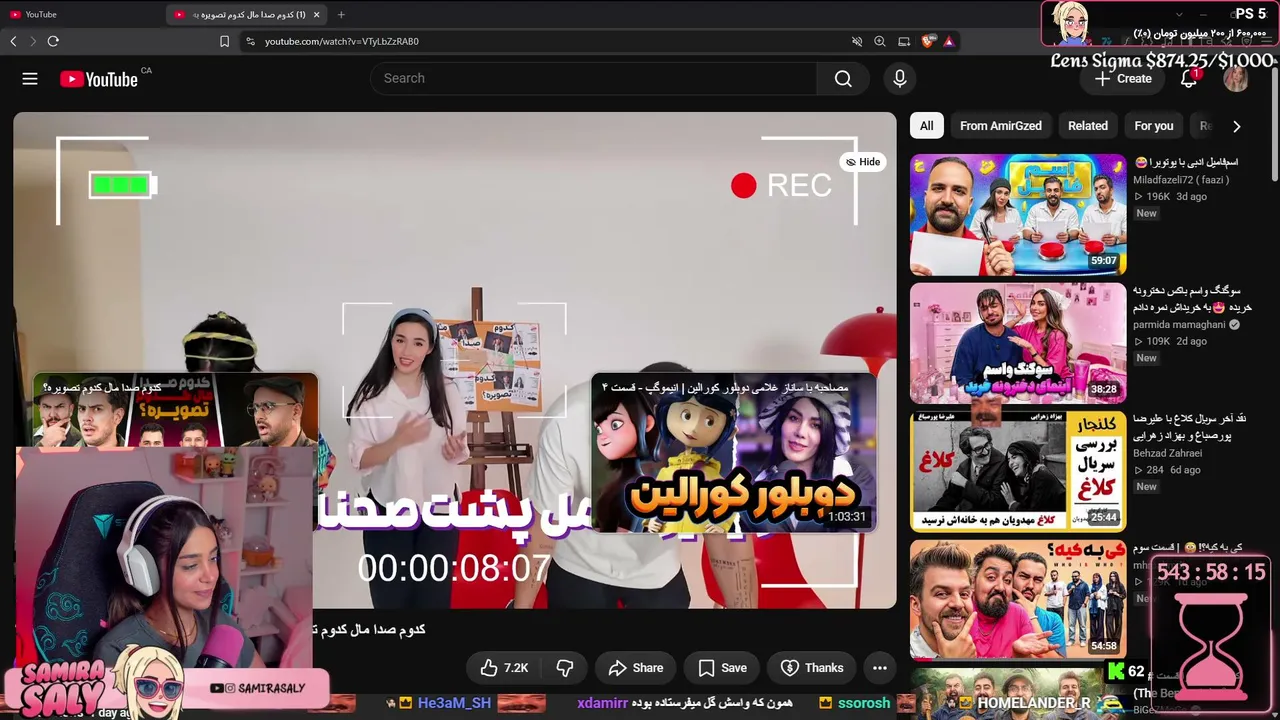This screenshot has height=720, width=1280.
Task: Select the For you filter chip
Action: pos(1154,126)
